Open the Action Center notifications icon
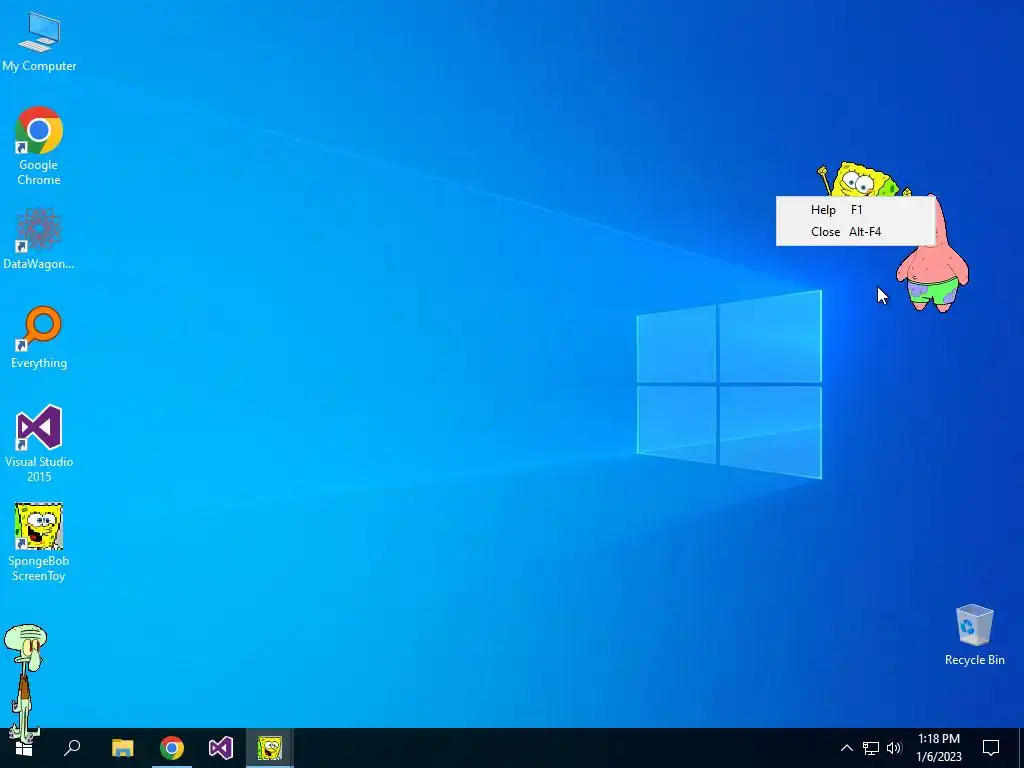Viewport: 1024px width, 768px height. tap(991, 748)
